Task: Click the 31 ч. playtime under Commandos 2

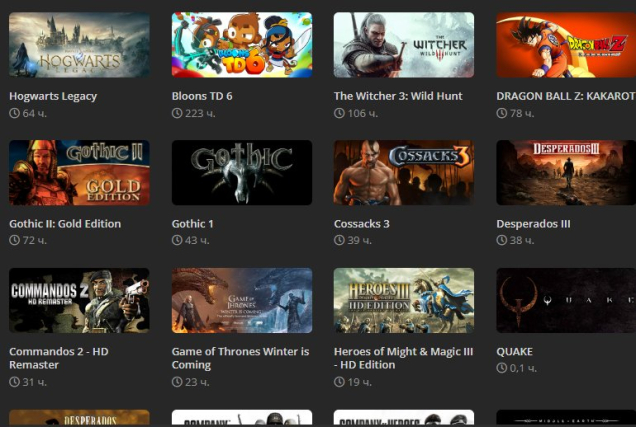Action: (x=34, y=382)
